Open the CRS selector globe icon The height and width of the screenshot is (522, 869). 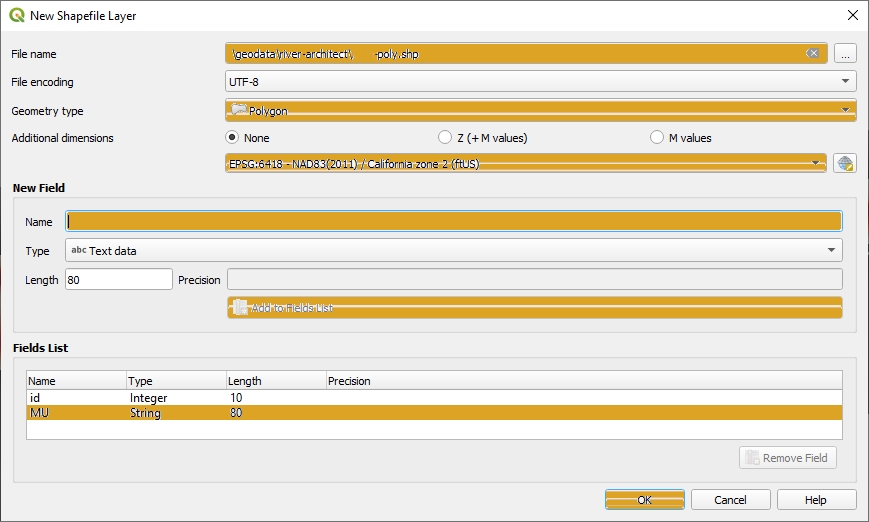(845, 163)
